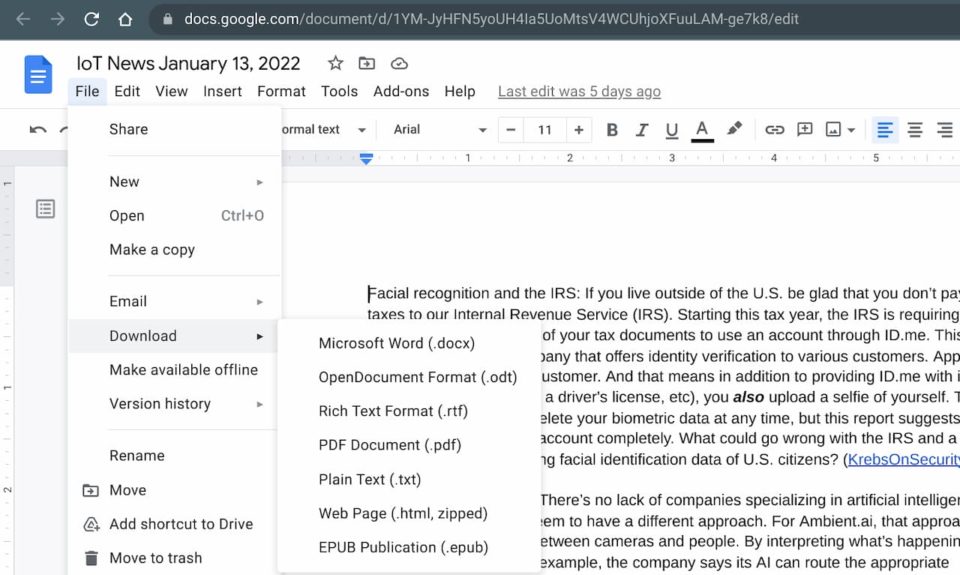Select Open in the File menu

(174, 216)
